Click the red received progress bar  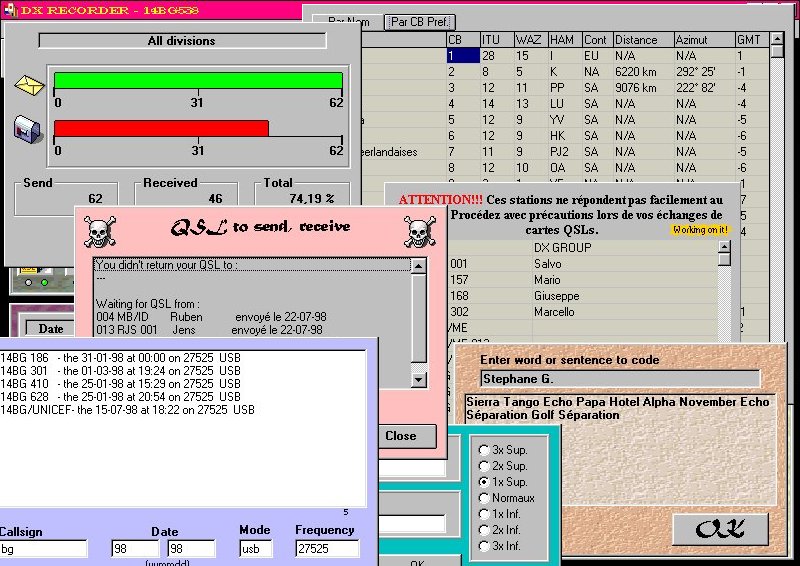[161, 128]
